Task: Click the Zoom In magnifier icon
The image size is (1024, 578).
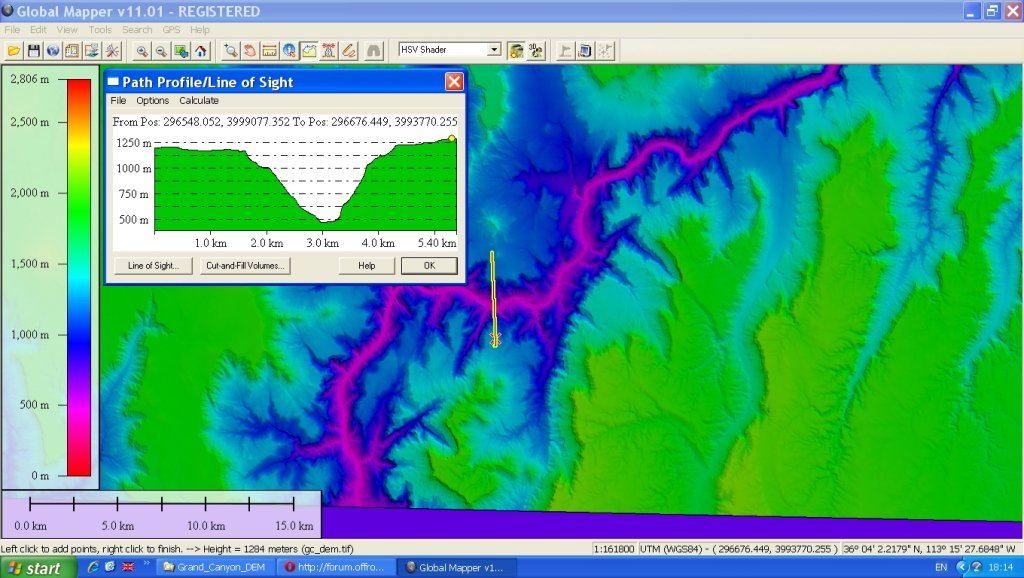Action: click(142, 50)
